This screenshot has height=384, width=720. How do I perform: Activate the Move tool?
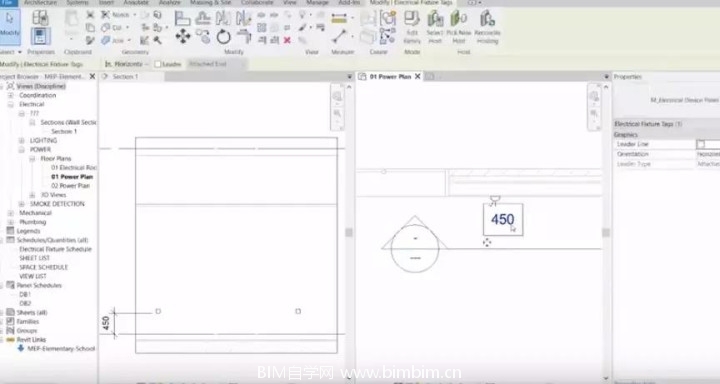pyautogui.click(x=183, y=36)
